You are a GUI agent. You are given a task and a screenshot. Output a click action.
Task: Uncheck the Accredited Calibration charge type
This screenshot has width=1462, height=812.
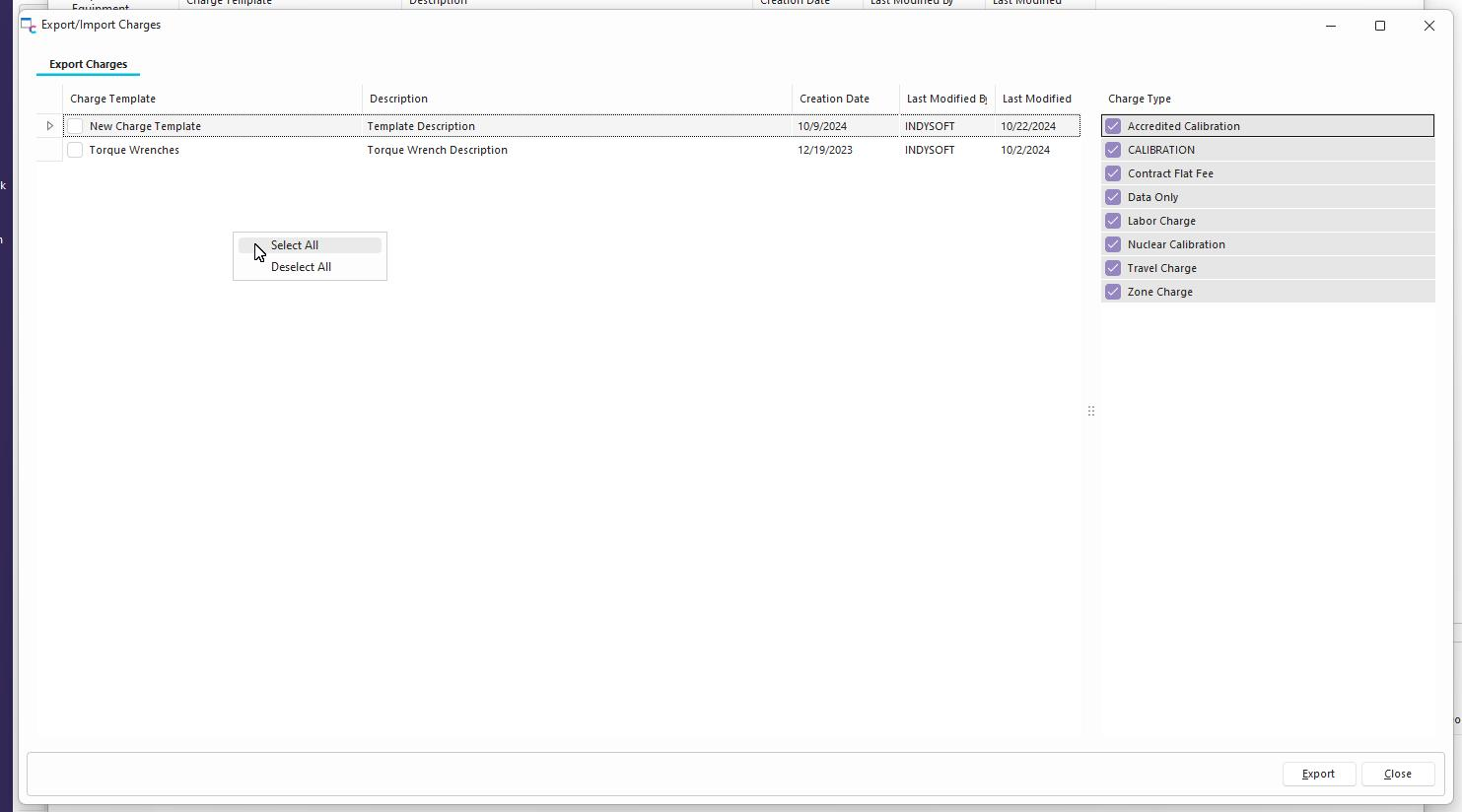pyautogui.click(x=1113, y=126)
